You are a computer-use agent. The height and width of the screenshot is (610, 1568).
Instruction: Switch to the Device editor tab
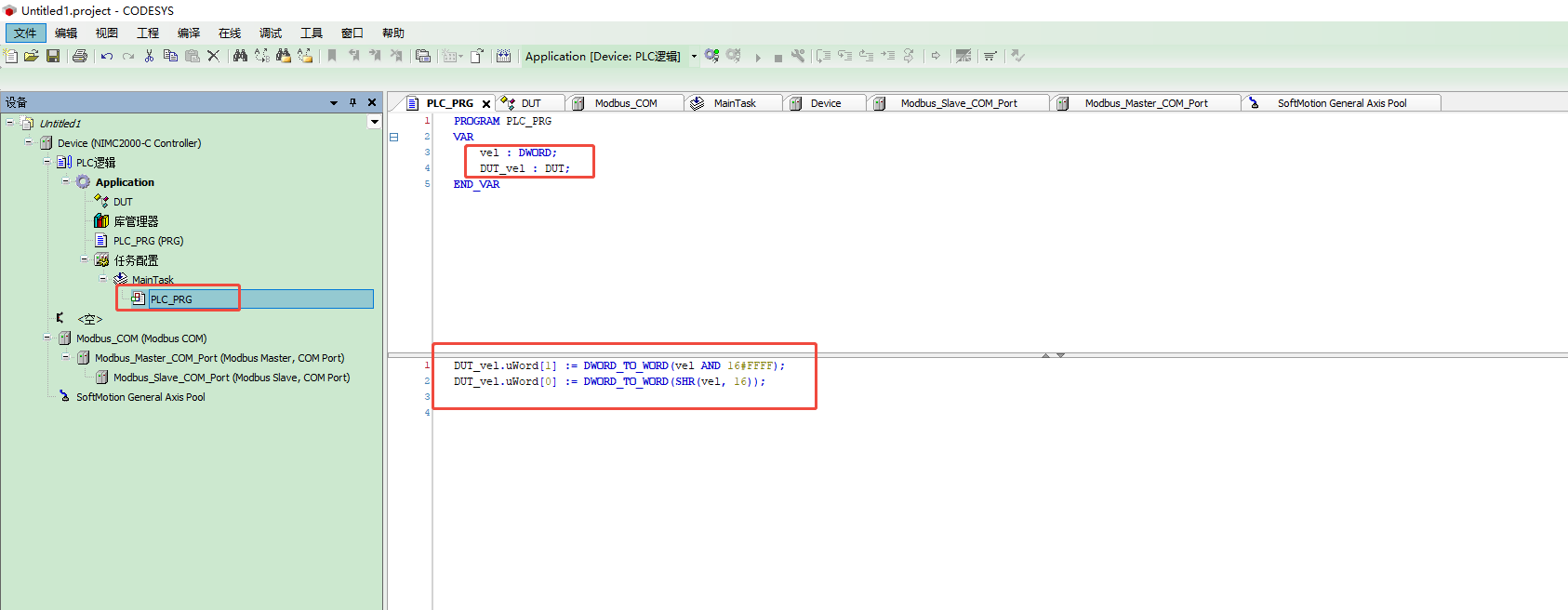825,103
